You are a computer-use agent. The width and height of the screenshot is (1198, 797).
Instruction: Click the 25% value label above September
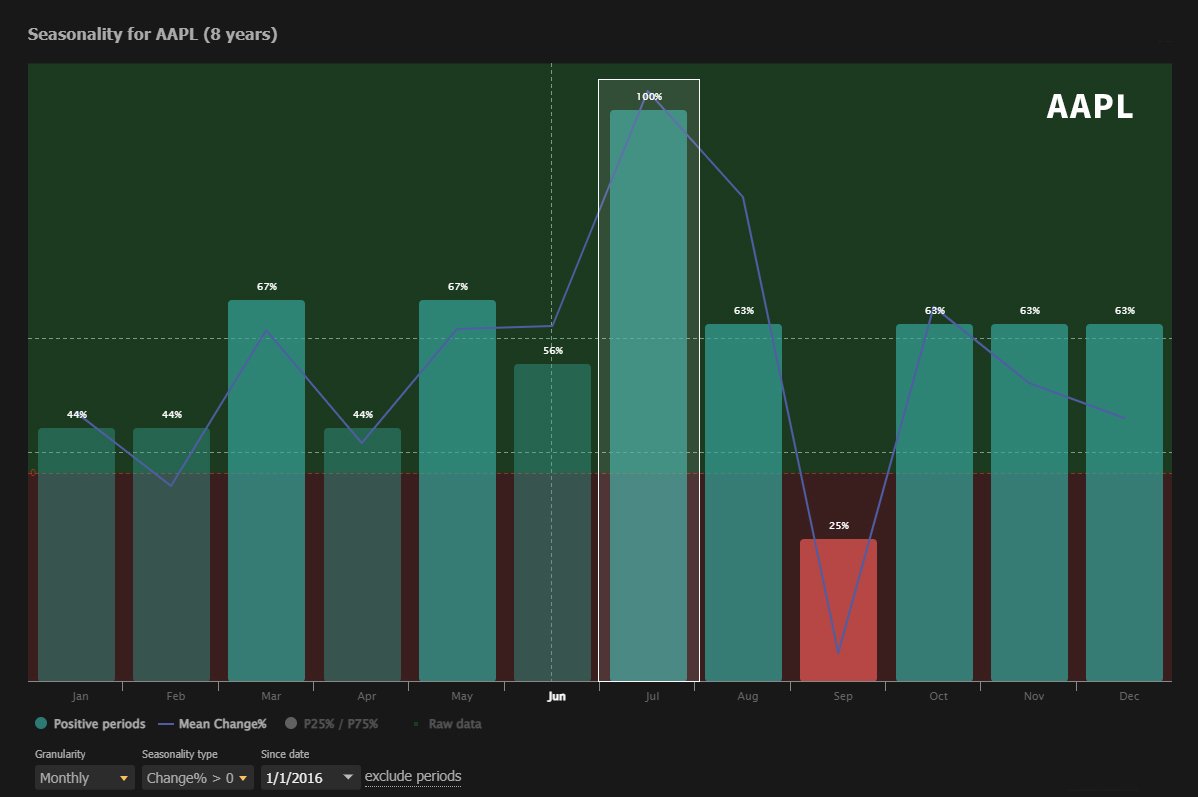pyautogui.click(x=839, y=526)
